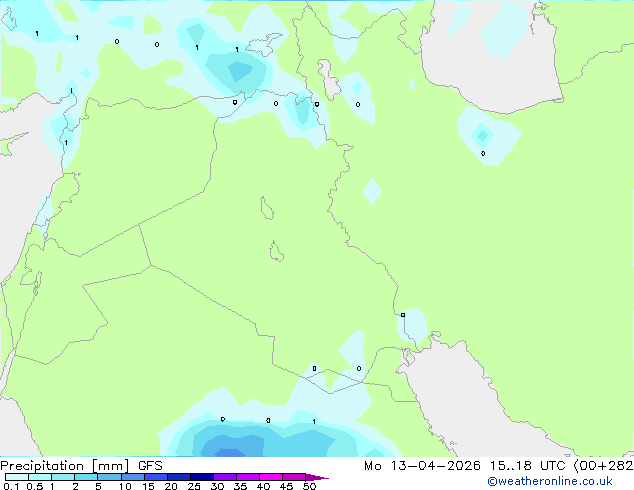This screenshot has height=490, width=634.
Task: Pick the 35–40 mm legend swatch
Action: (248, 477)
